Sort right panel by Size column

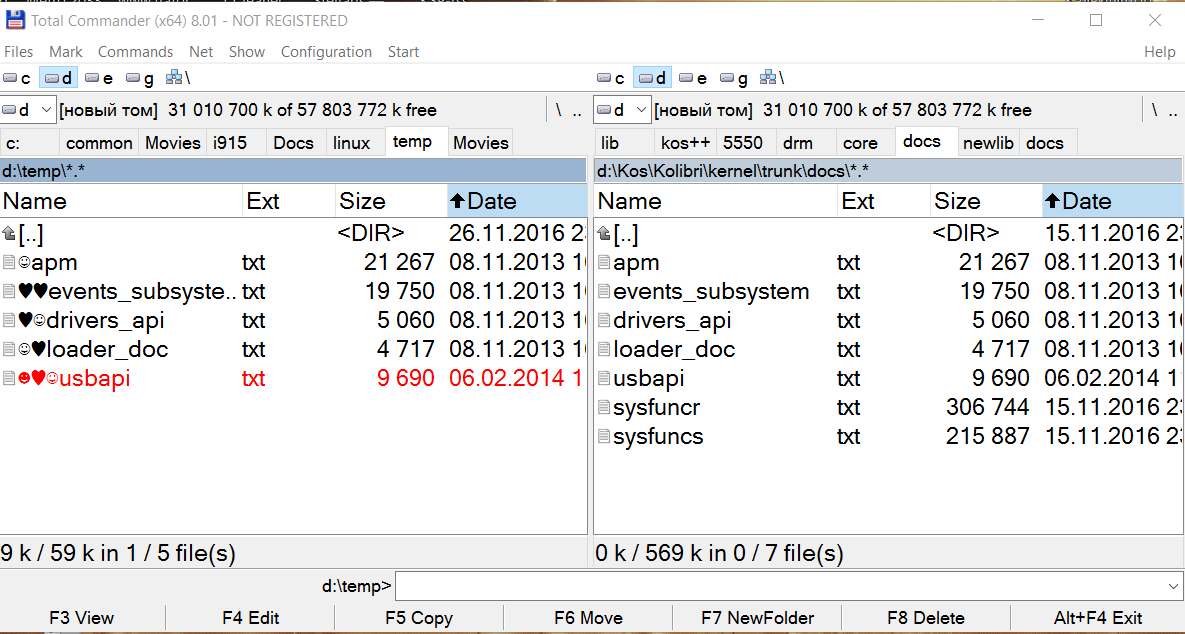pos(957,201)
